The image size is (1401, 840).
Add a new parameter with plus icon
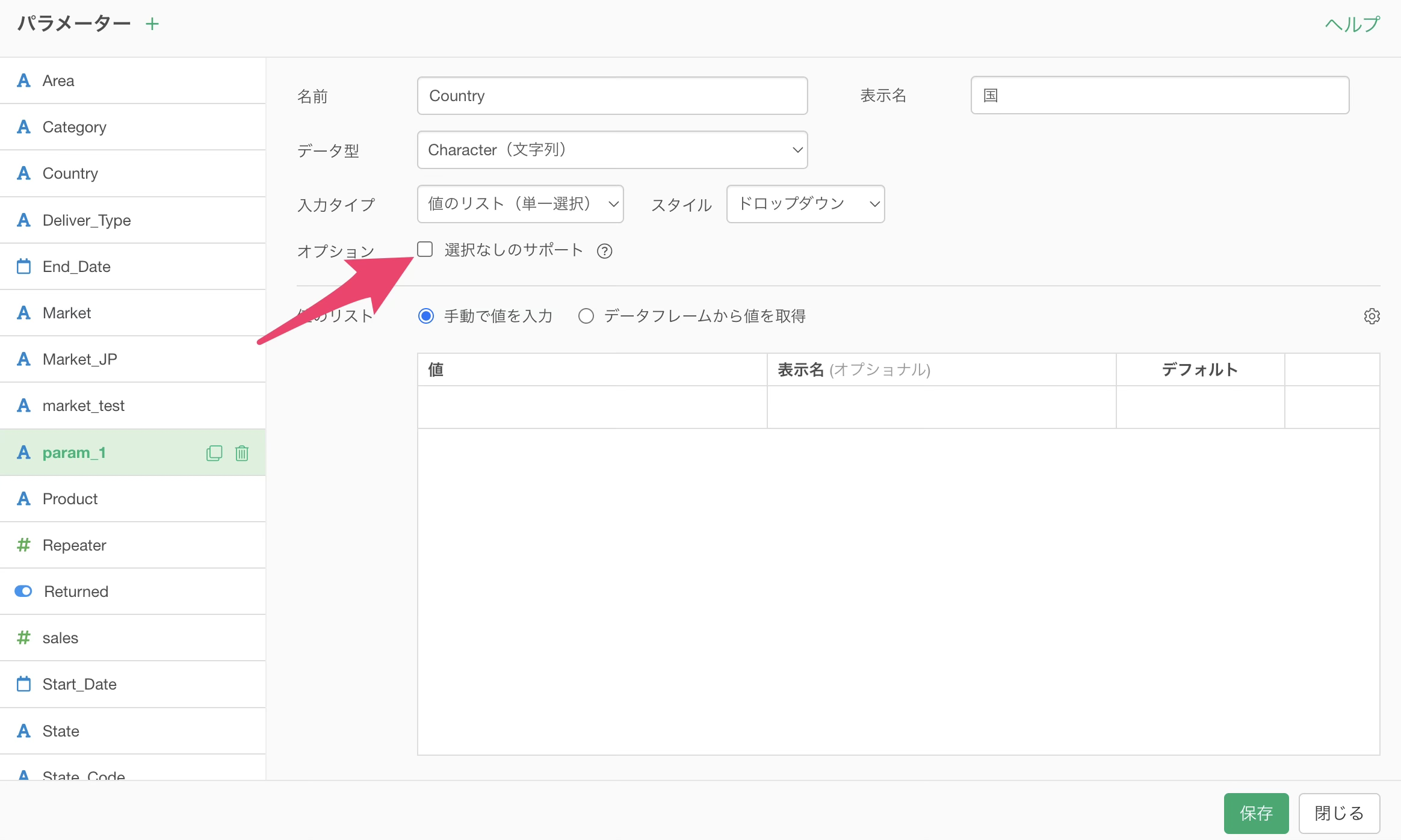tap(152, 24)
